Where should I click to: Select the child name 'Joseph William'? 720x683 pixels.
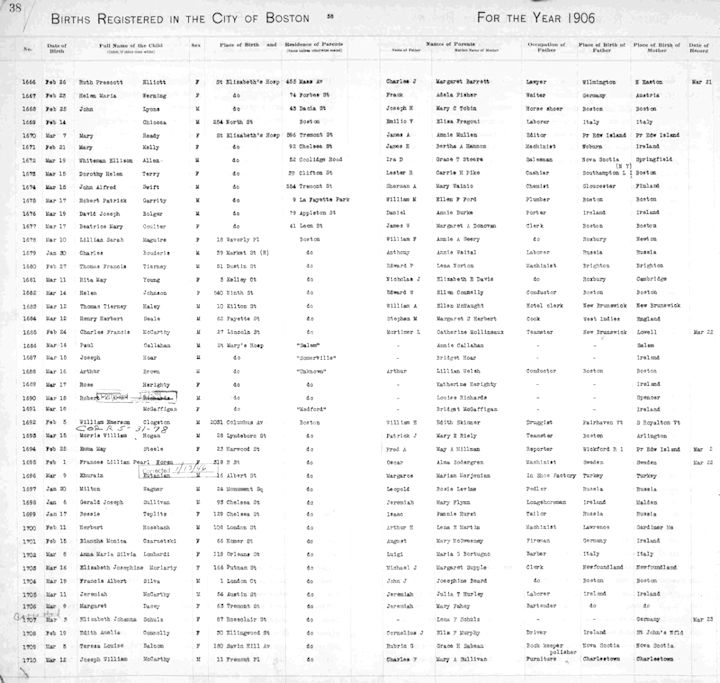[103, 660]
